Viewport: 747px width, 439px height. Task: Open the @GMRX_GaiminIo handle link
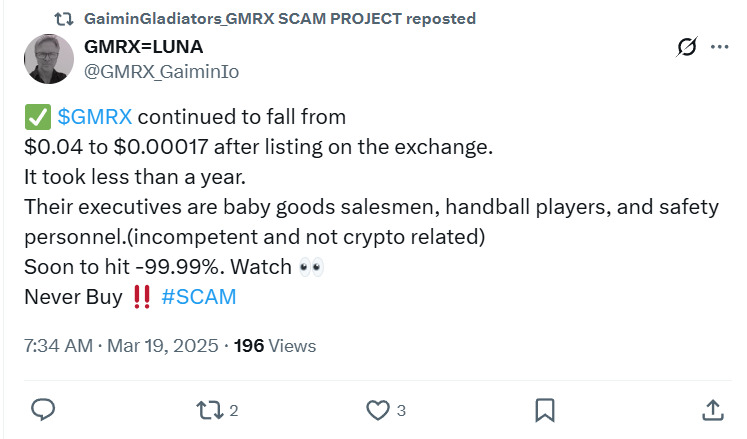(x=162, y=71)
